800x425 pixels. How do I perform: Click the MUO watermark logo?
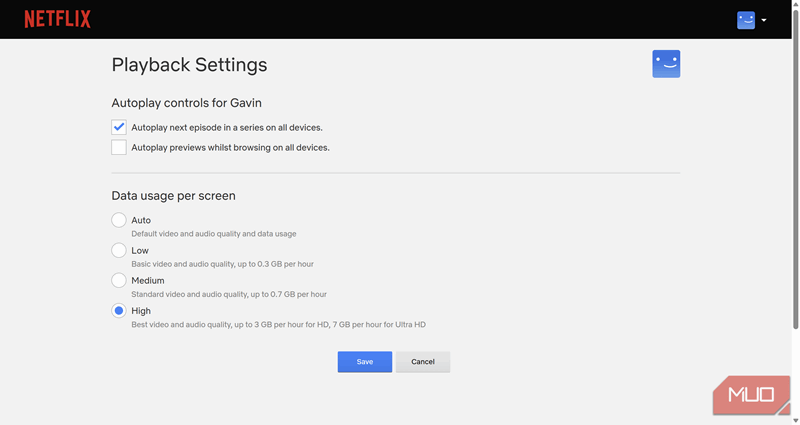pyautogui.click(x=750, y=395)
